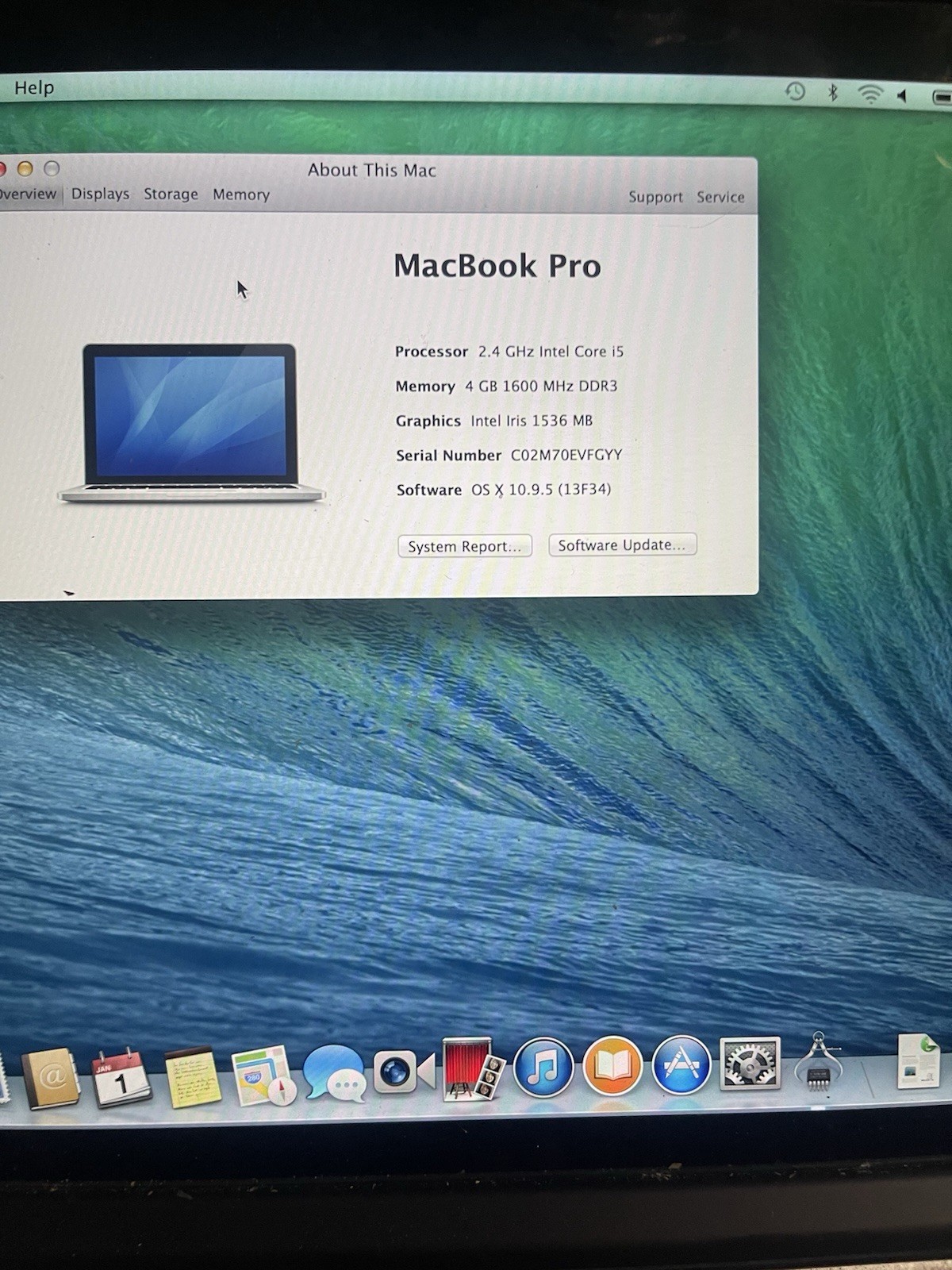Screen dimensions: 952x1270
Task: Launch Photo Booth from the Dock
Action: [x=474, y=1069]
